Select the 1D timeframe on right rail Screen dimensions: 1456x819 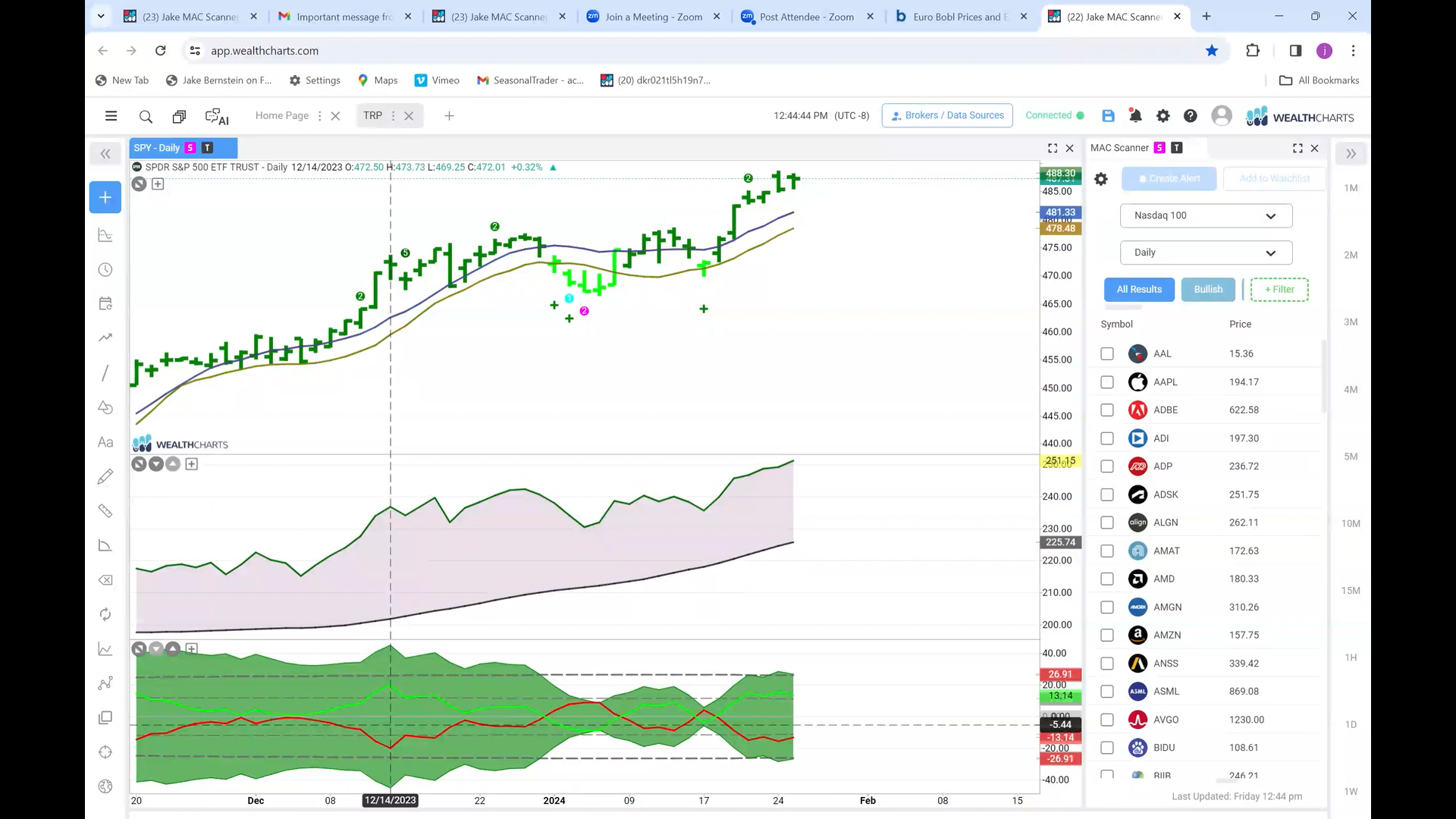(1351, 725)
